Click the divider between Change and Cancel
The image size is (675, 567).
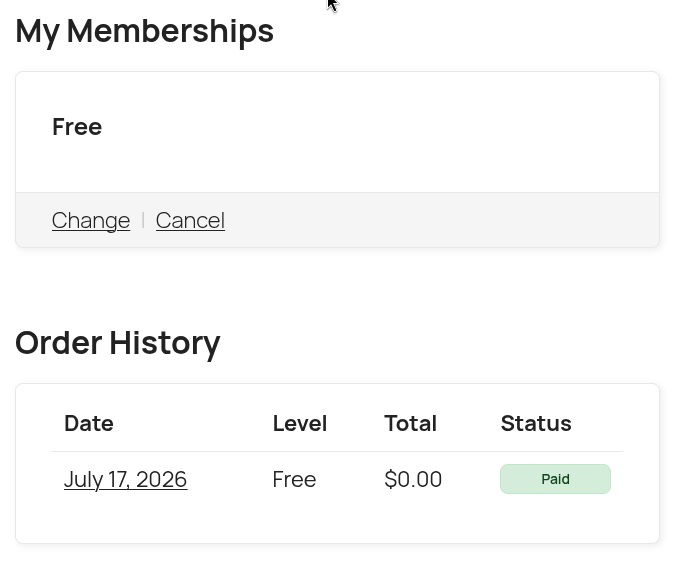coord(143,220)
